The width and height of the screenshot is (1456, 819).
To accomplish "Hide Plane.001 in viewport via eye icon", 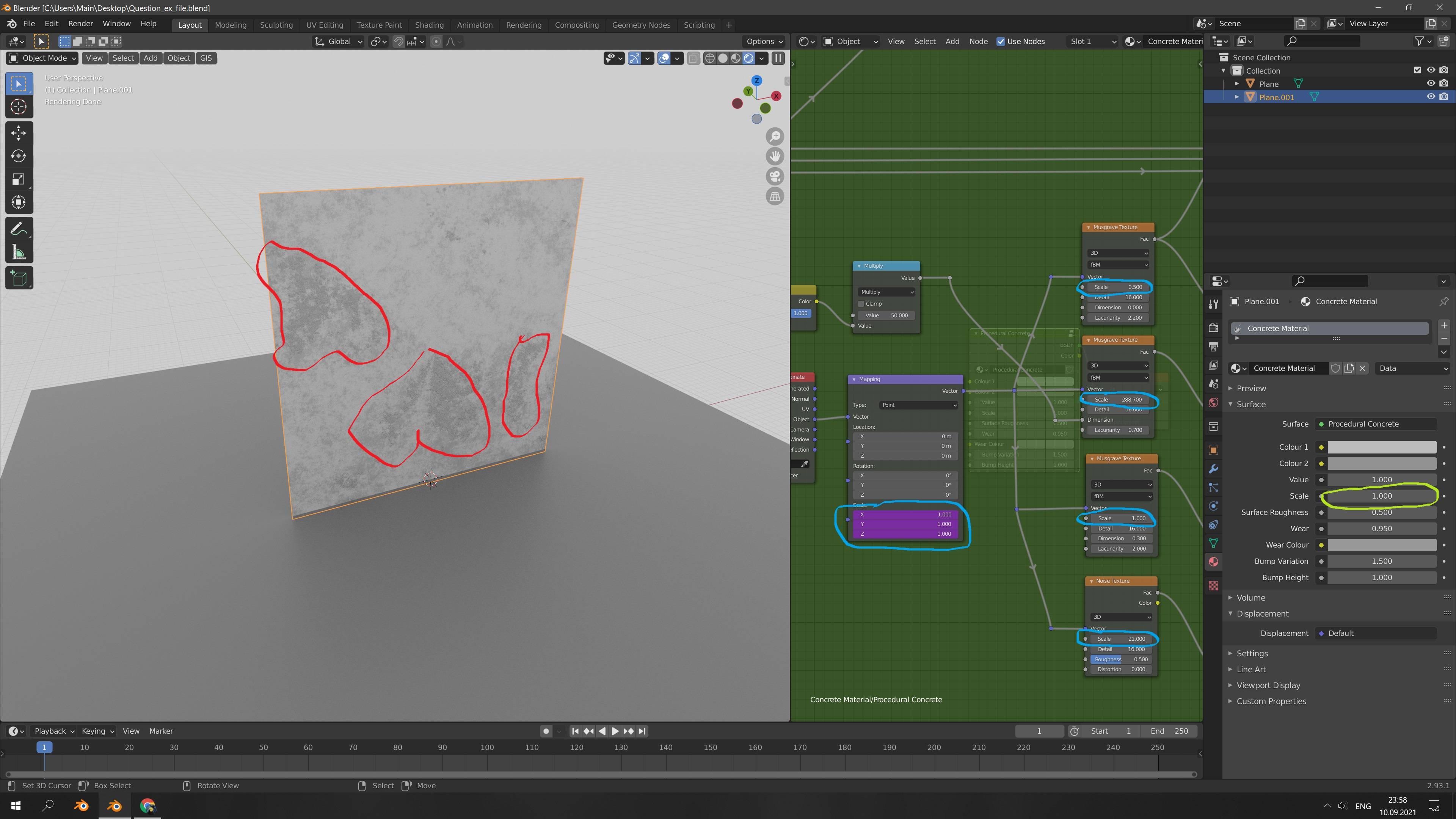I will click(1431, 97).
